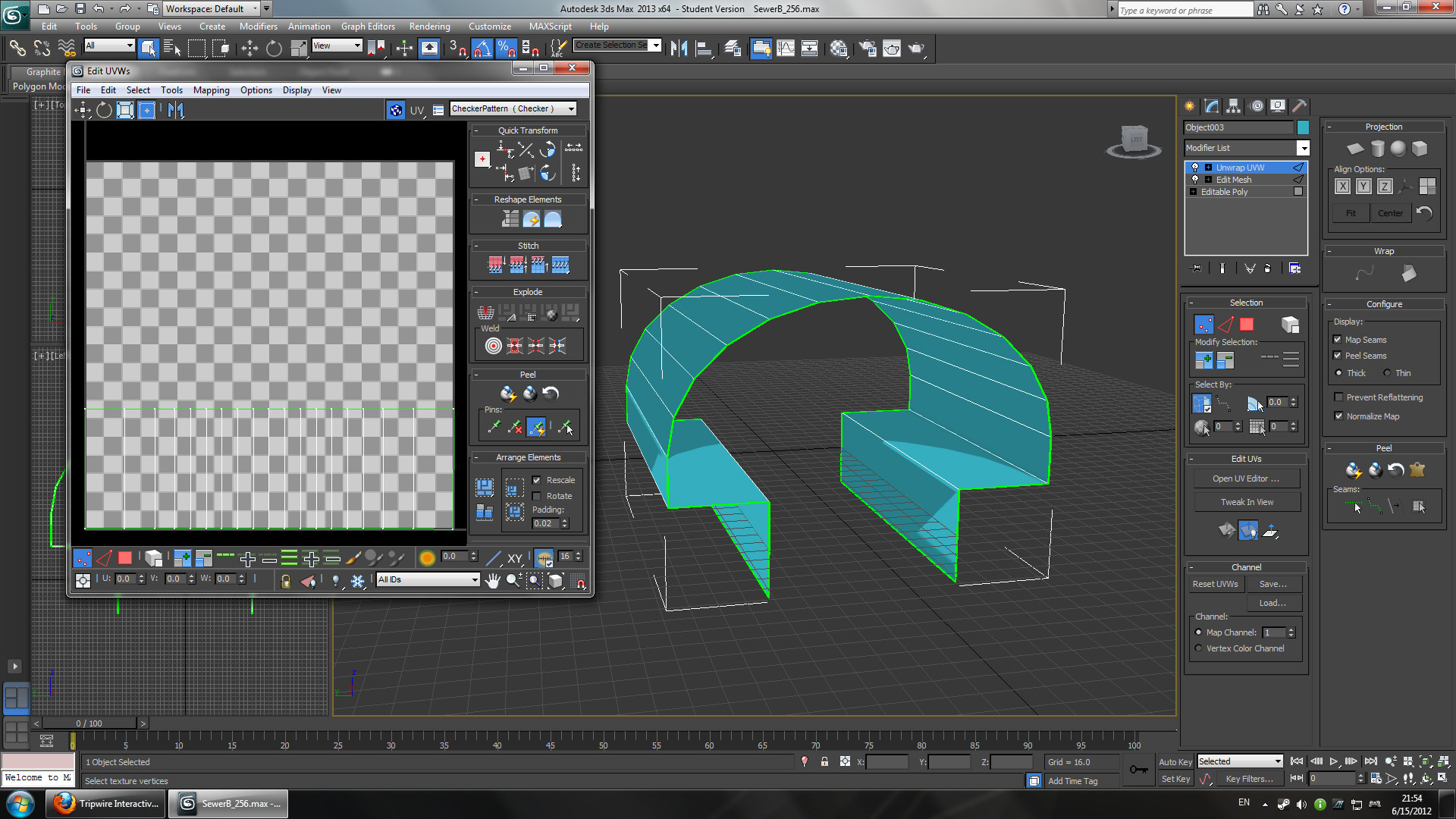Select the Freeform Mode tool in Edit UVWs
The width and height of the screenshot is (1456, 819).
click(x=146, y=110)
